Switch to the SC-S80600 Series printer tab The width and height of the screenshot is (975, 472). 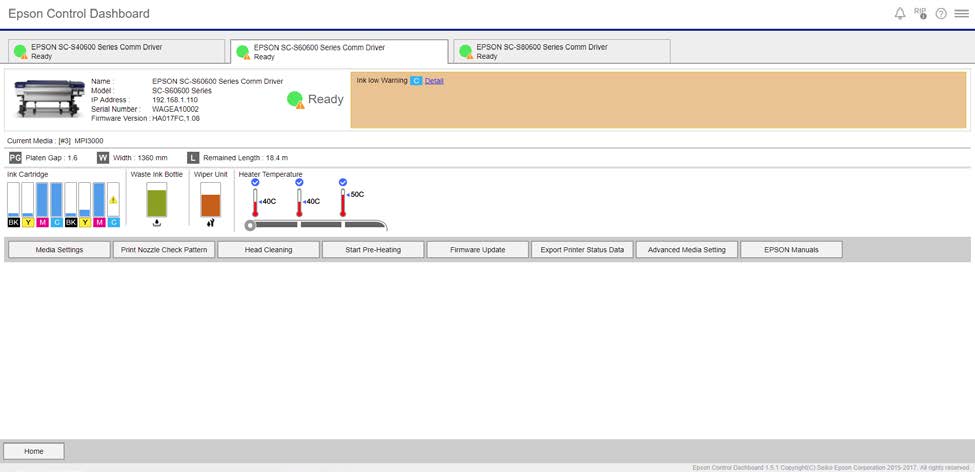[x=560, y=52]
